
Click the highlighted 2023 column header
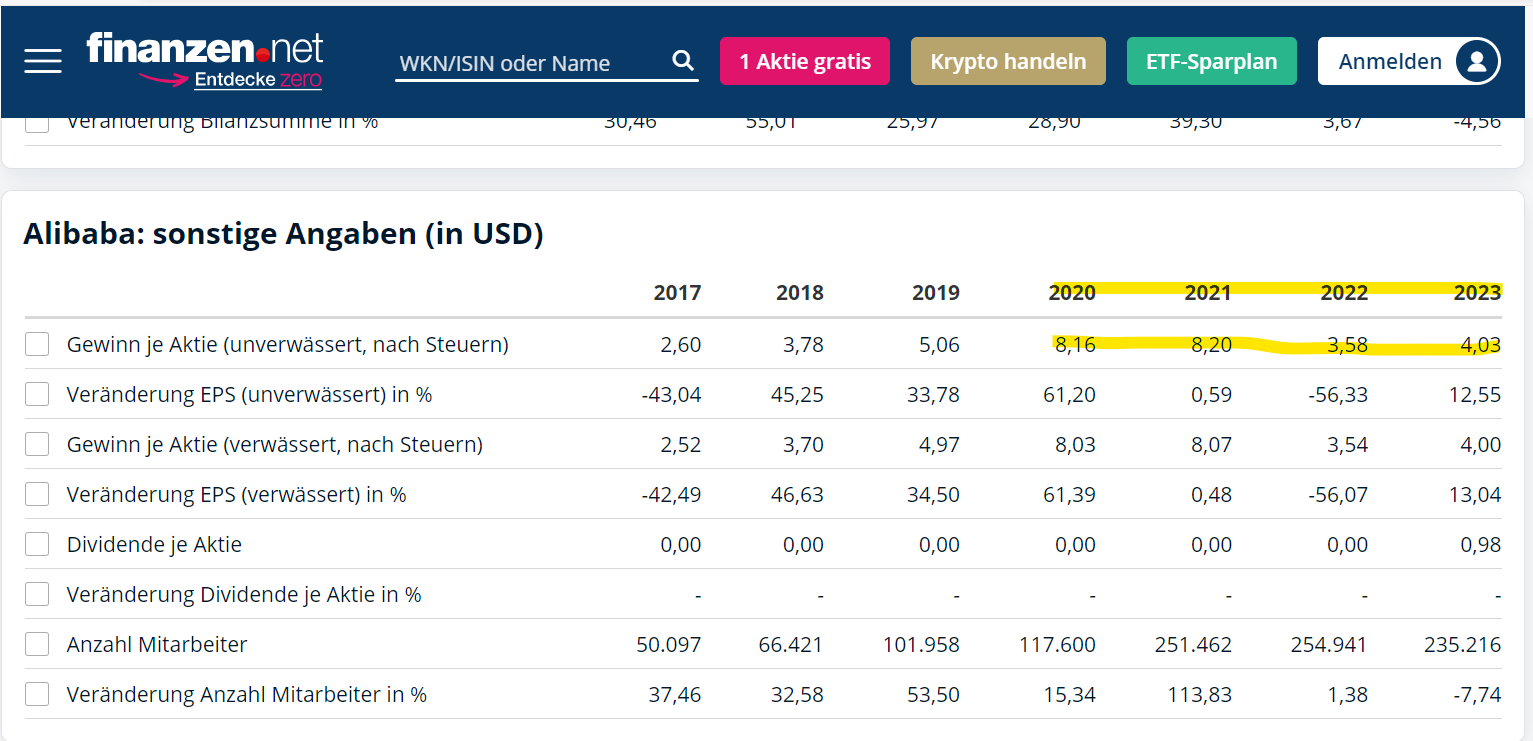[x=1477, y=292]
